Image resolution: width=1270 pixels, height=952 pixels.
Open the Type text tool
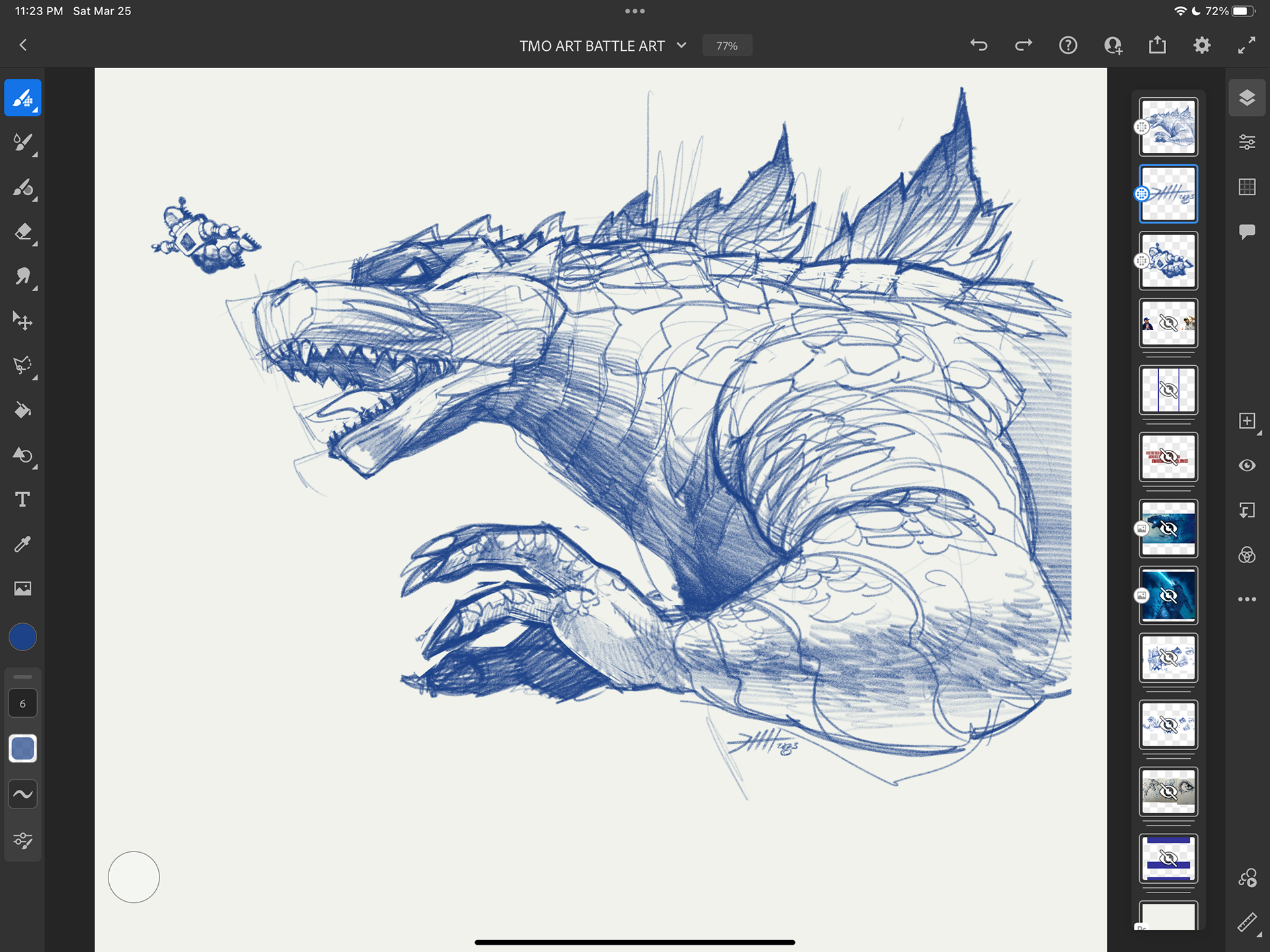[22, 499]
